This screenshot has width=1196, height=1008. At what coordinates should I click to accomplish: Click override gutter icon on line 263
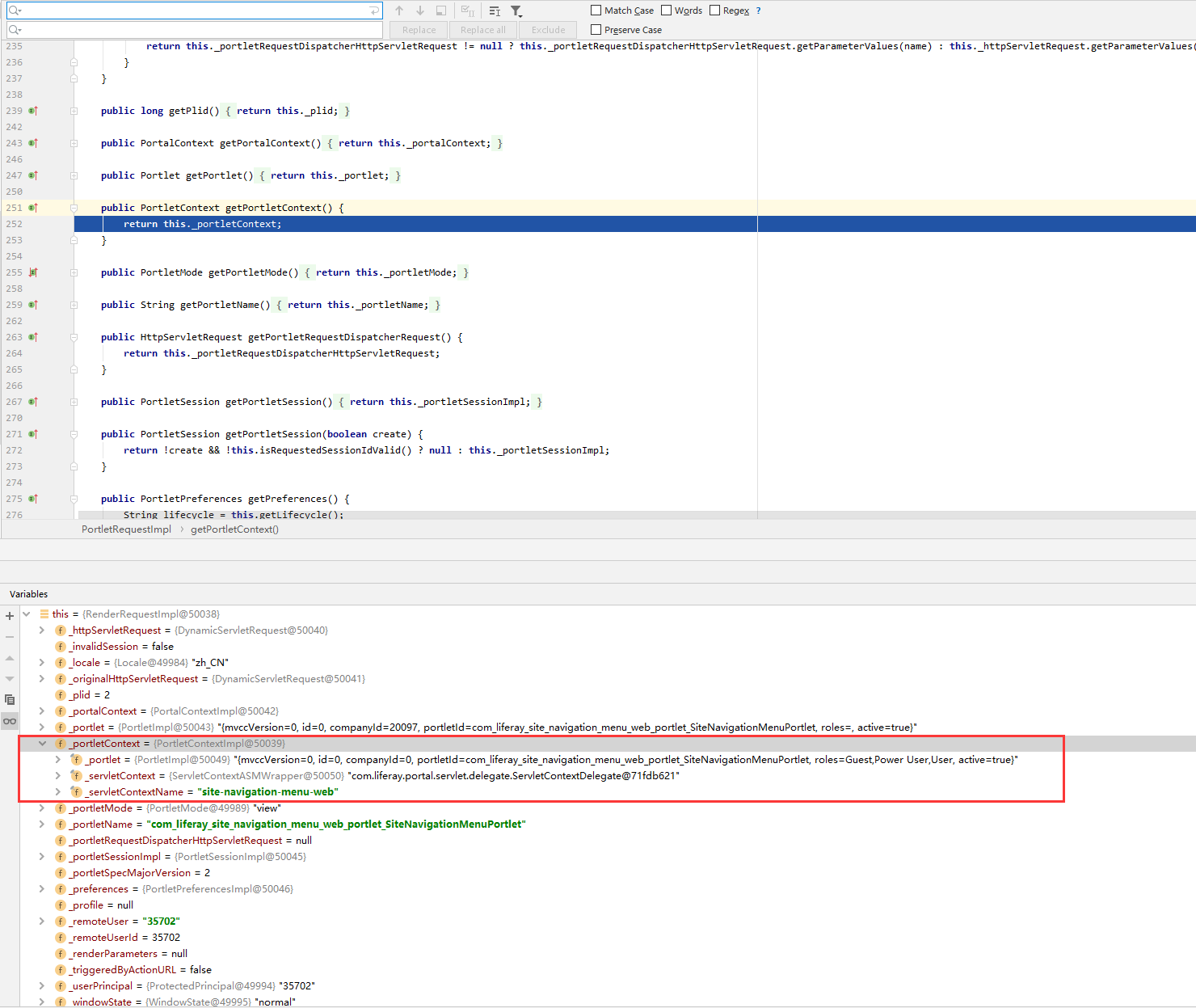[33, 337]
